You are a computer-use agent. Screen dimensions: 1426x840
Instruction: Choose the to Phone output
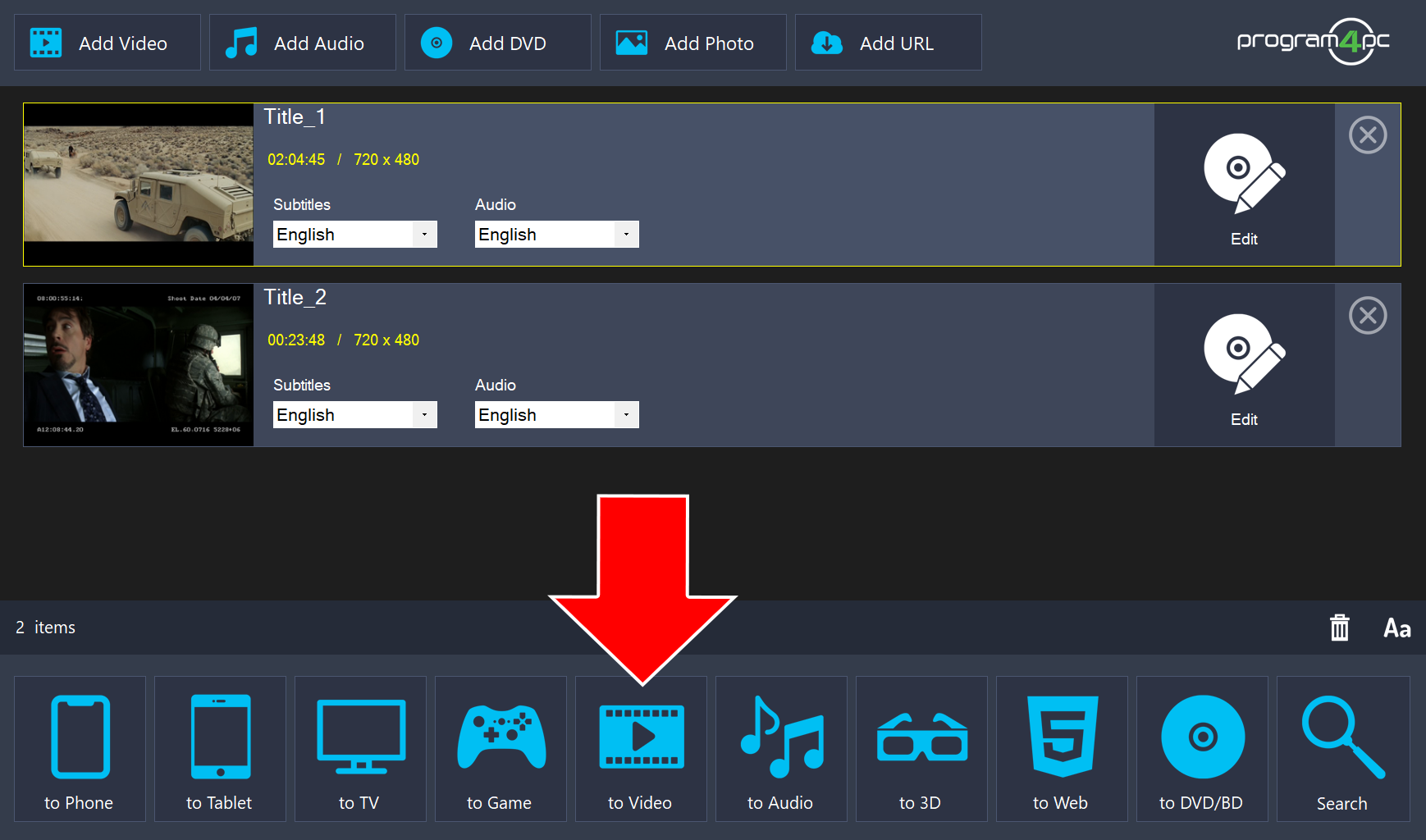[80, 749]
